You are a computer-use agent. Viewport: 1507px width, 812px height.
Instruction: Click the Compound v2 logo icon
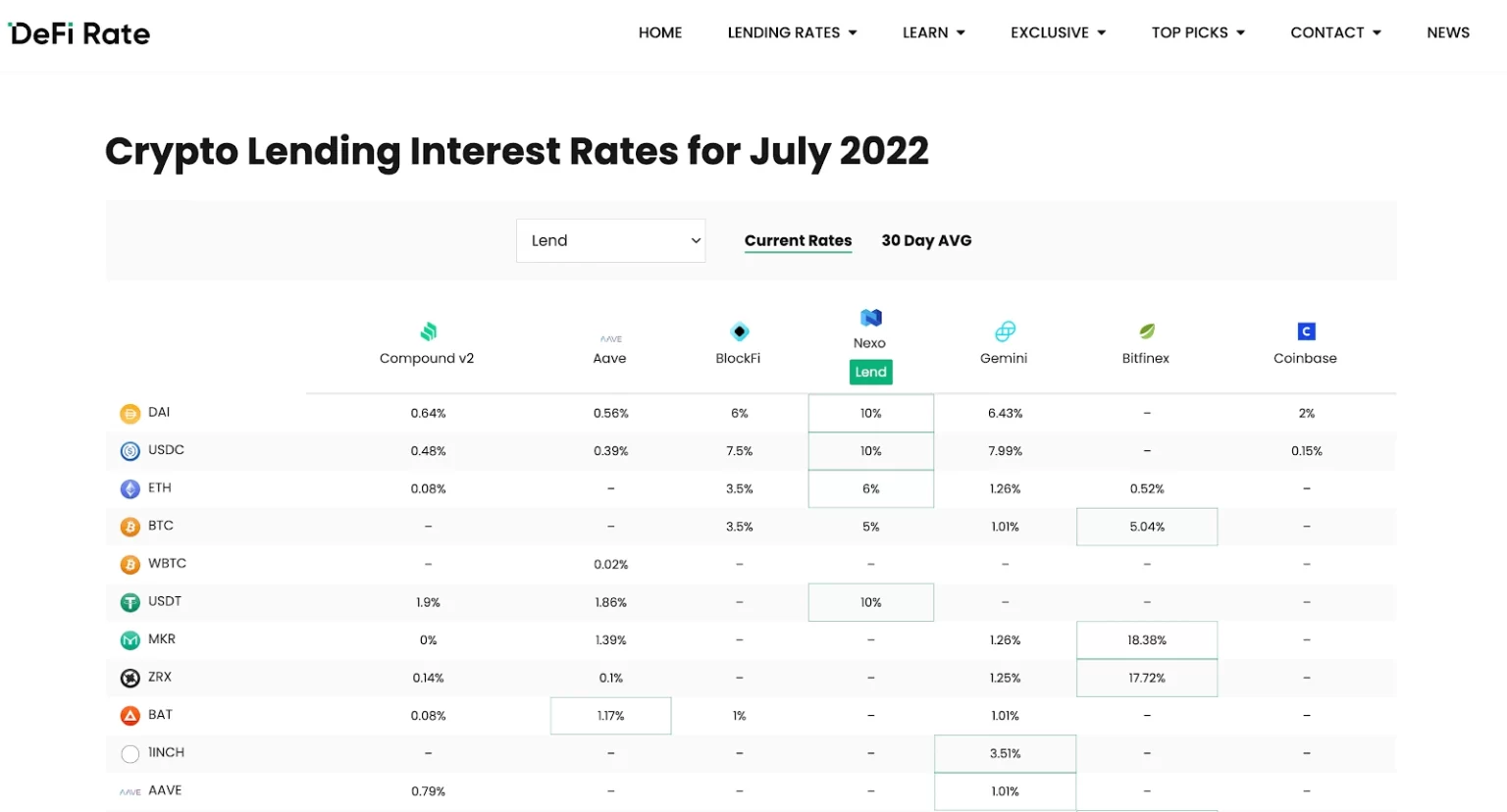(428, 331)
